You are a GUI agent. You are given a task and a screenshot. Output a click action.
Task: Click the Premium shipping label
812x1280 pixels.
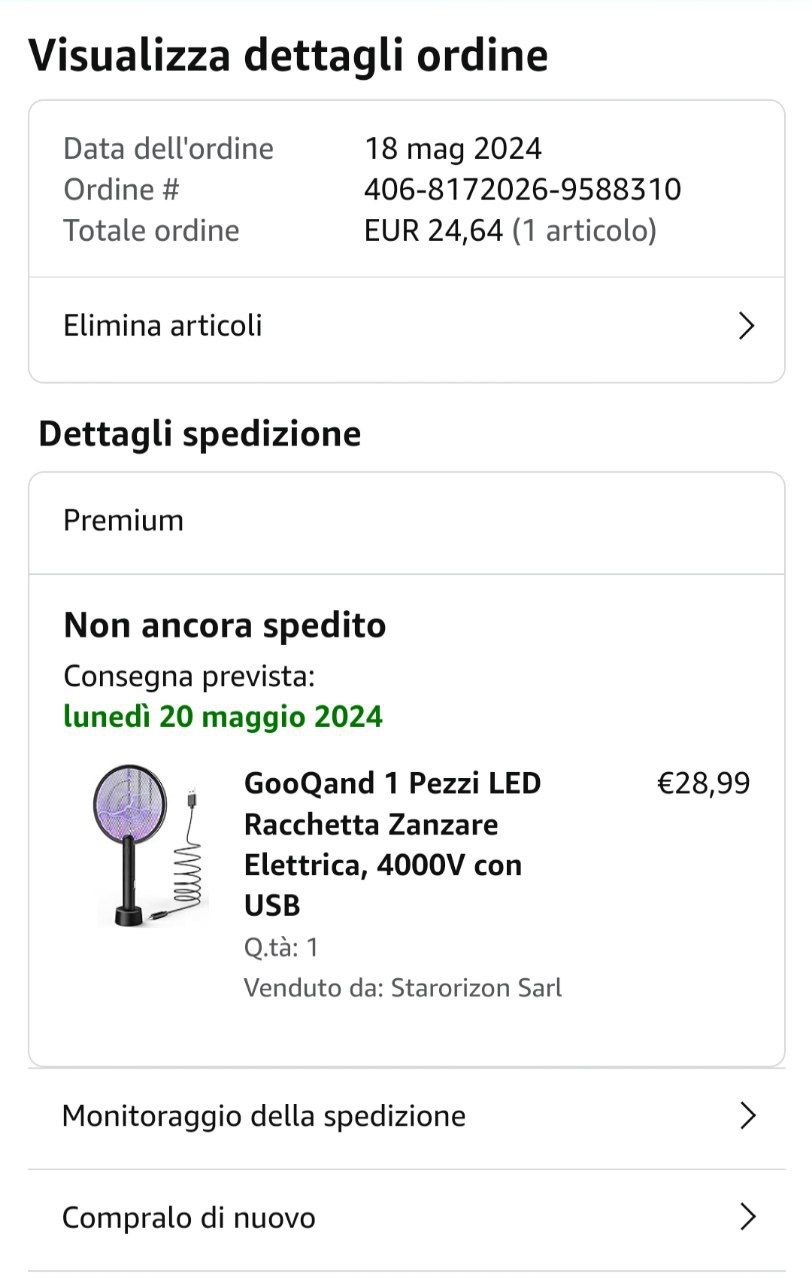coord(123,521)
